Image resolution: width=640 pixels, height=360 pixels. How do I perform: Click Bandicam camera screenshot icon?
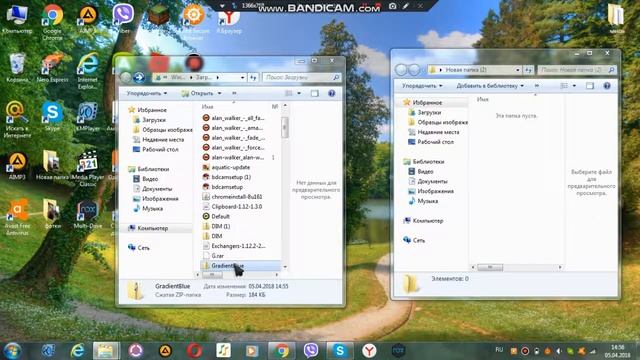tap(393, 6)
